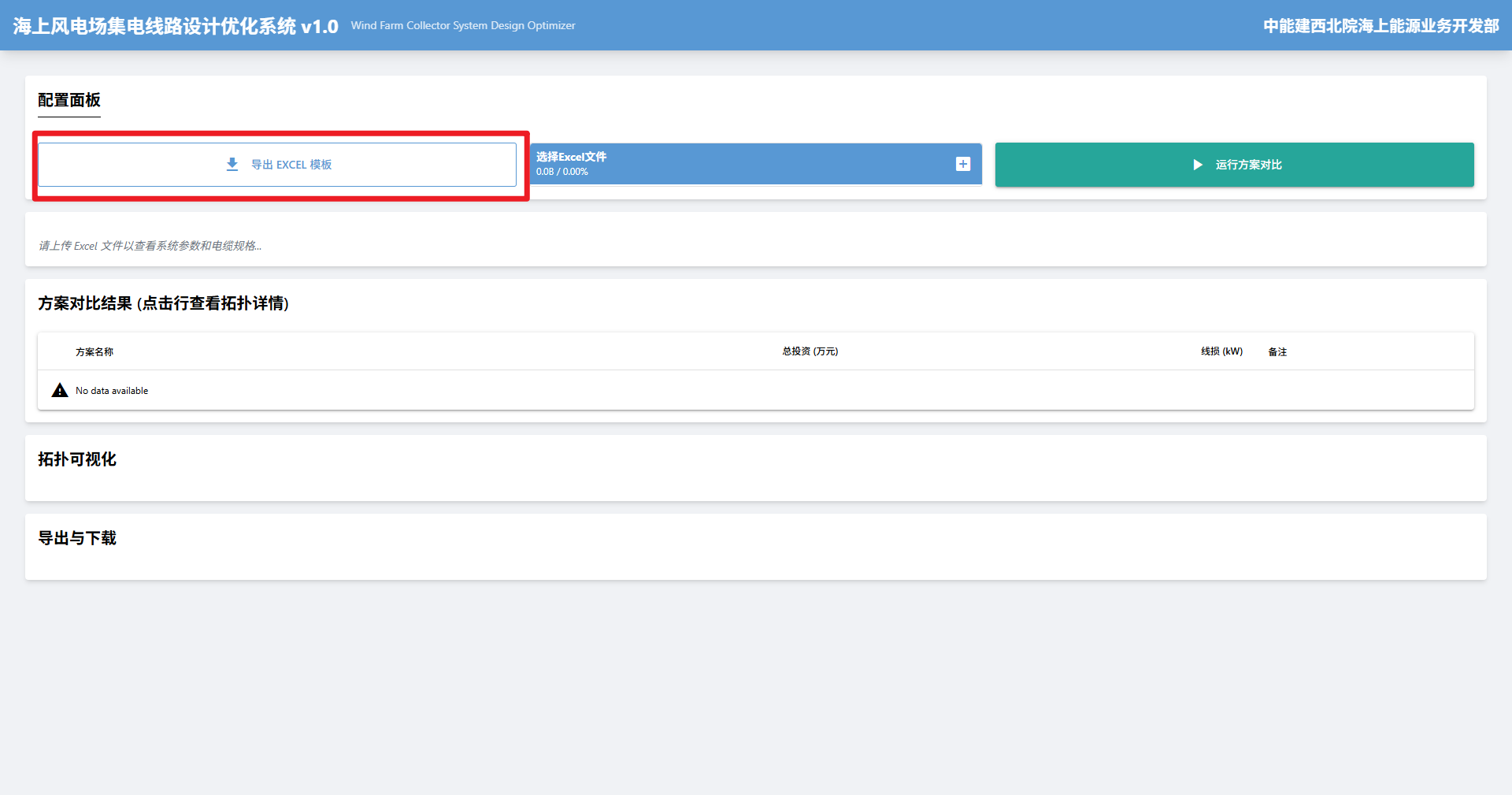1512x795 pixels.
Task: Click the play triangle icon on run button
Action: tap(1197, 165)
